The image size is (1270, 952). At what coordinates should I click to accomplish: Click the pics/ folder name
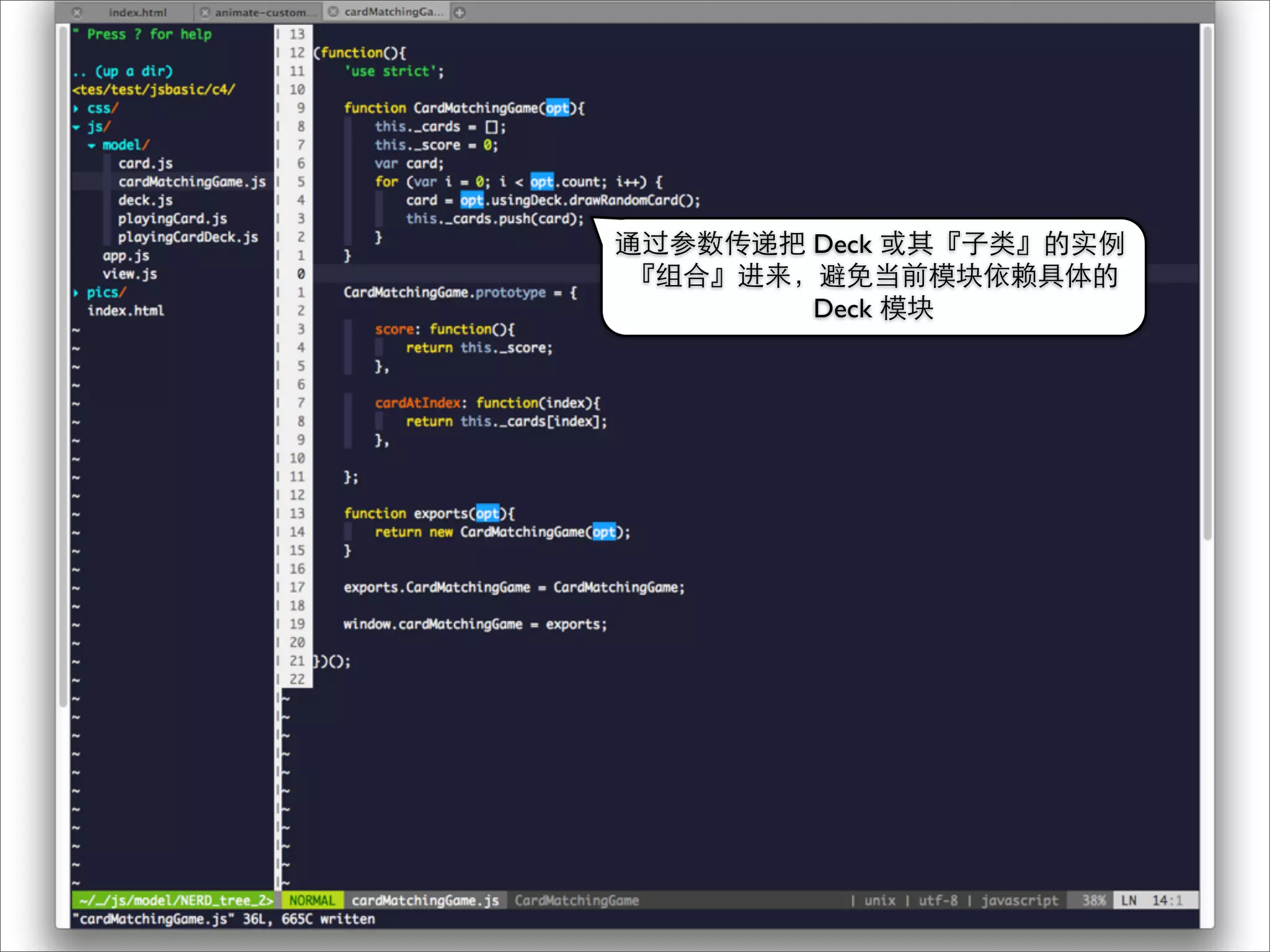click(106, 293)
